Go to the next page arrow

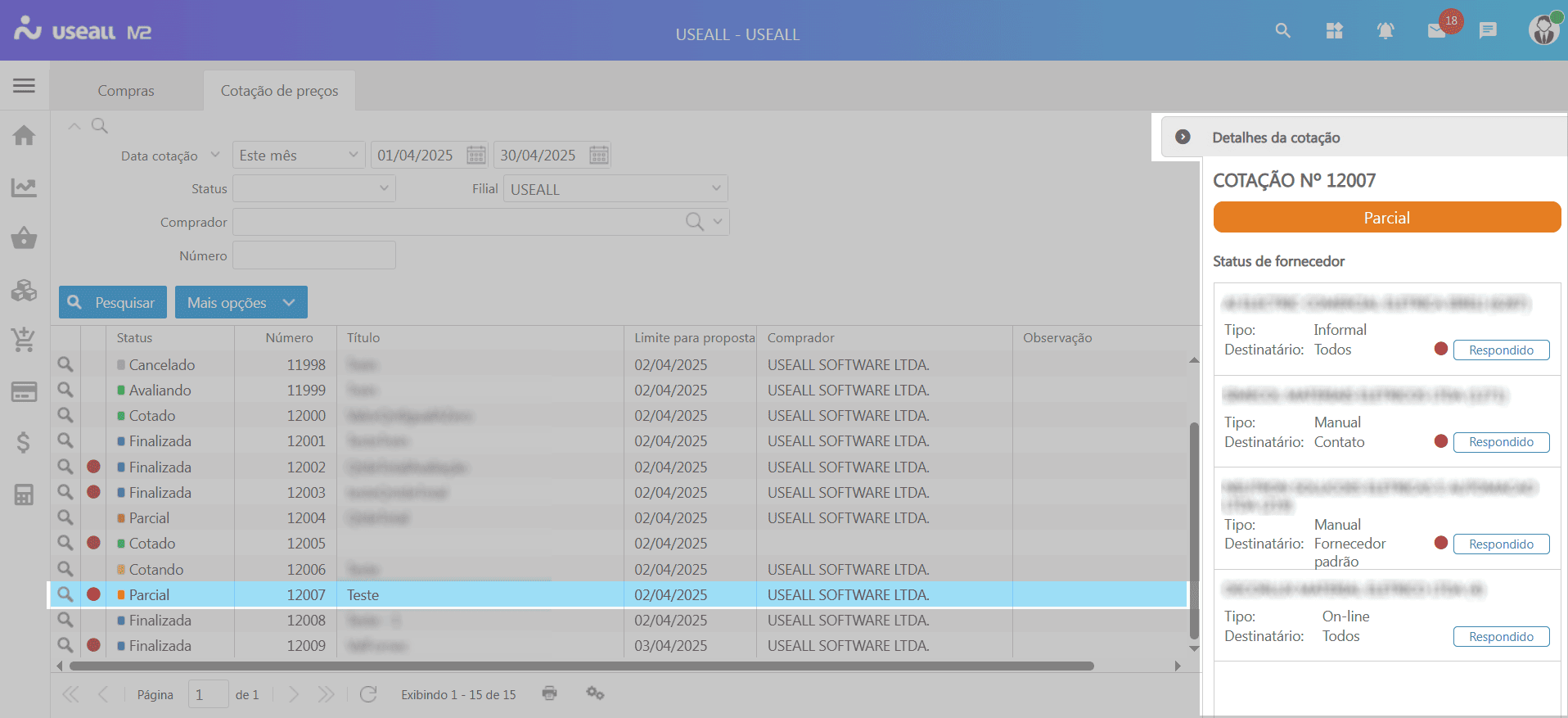click(x=293, y=694)
